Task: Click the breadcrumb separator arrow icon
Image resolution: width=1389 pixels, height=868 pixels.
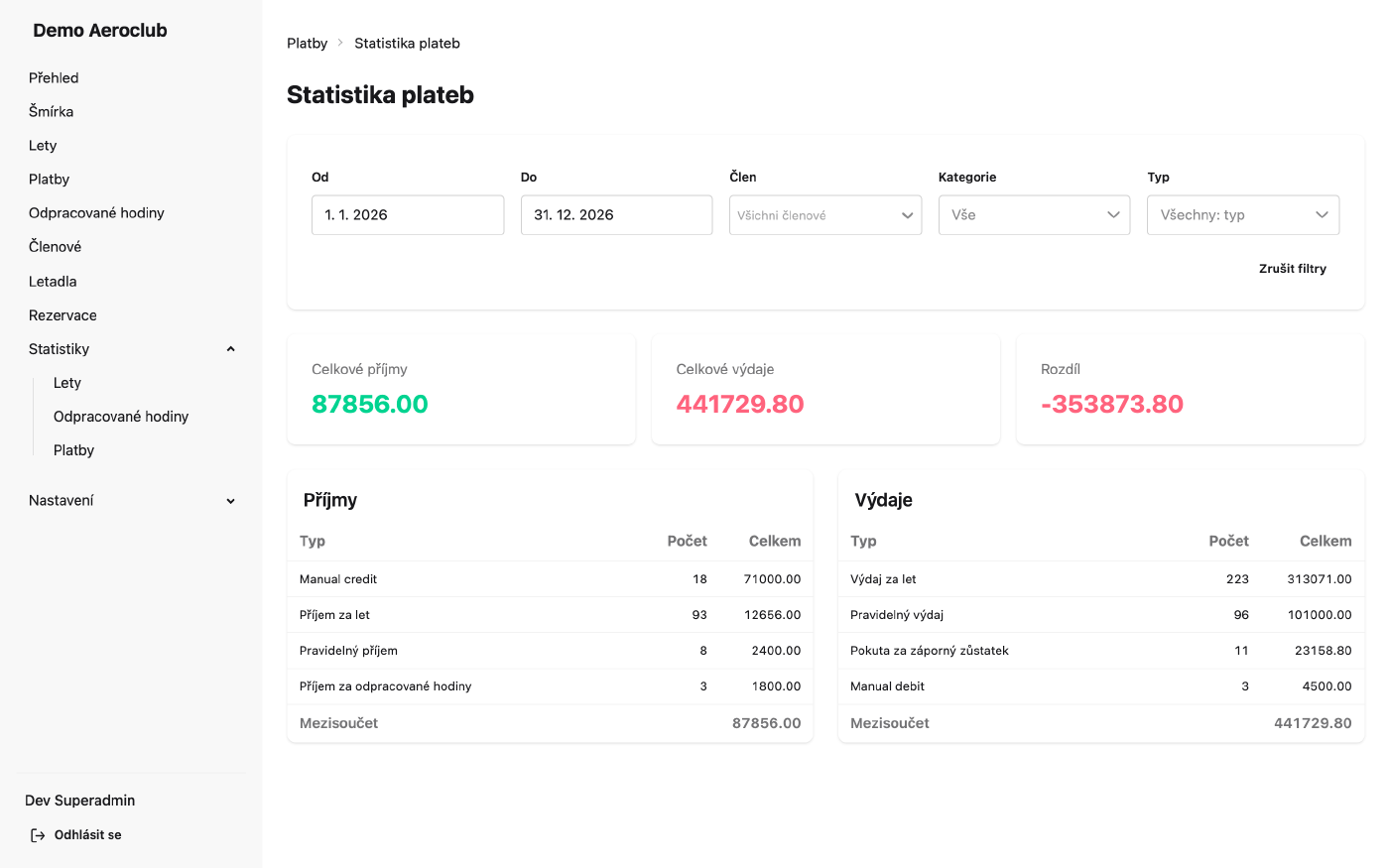Action: point(340,43)
